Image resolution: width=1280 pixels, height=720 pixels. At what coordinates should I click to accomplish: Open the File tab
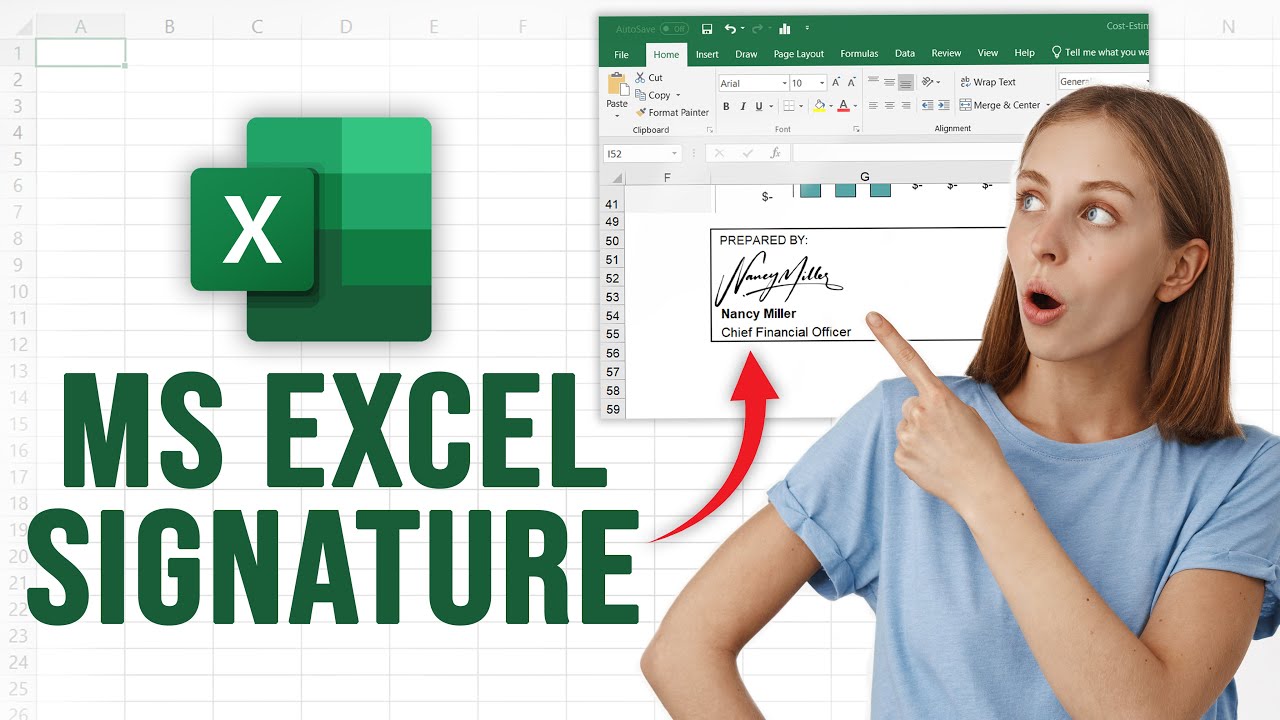621,54
